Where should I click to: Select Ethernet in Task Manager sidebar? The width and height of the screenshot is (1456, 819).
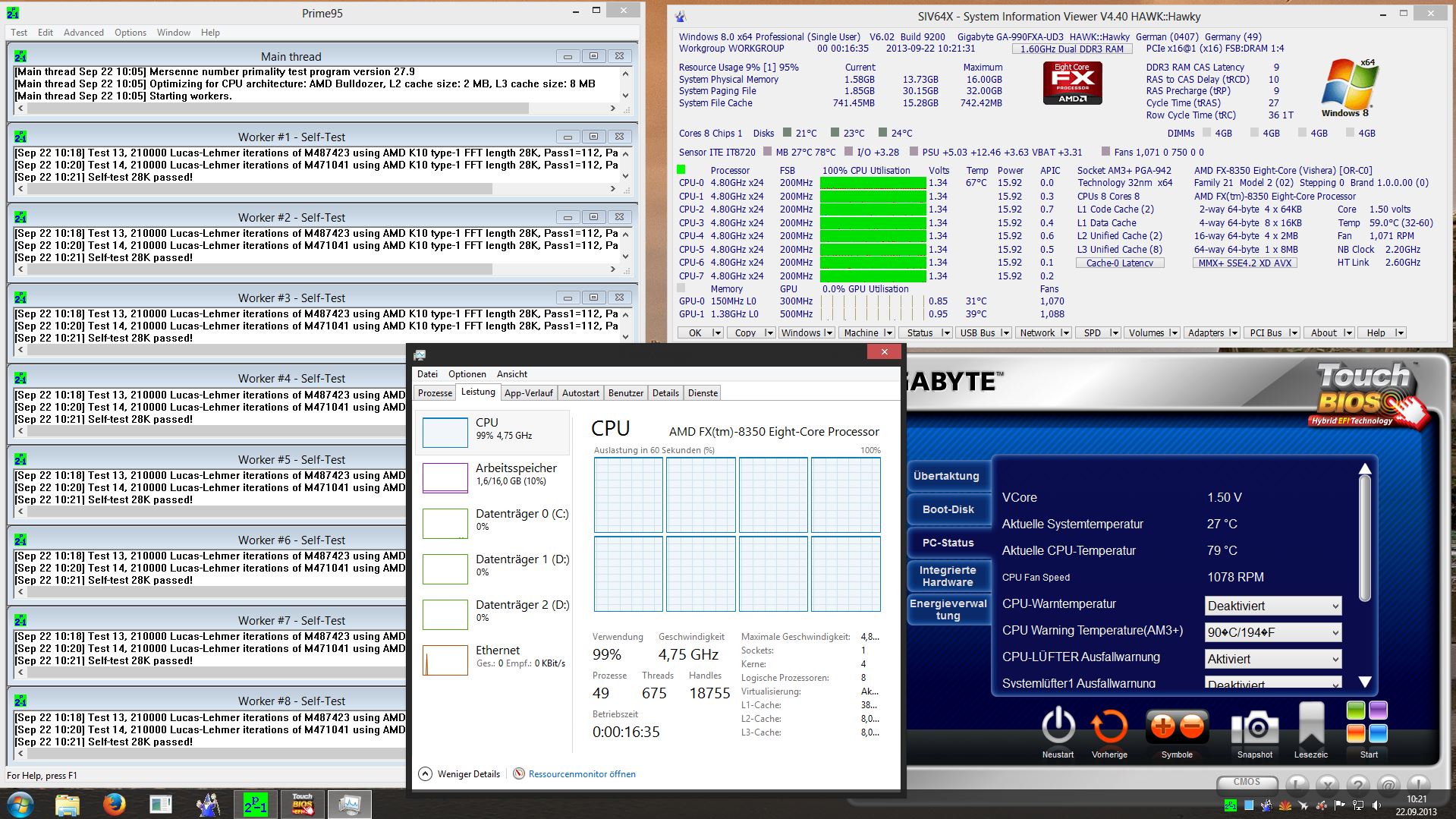pyautogui.click(x=494, y=660)
